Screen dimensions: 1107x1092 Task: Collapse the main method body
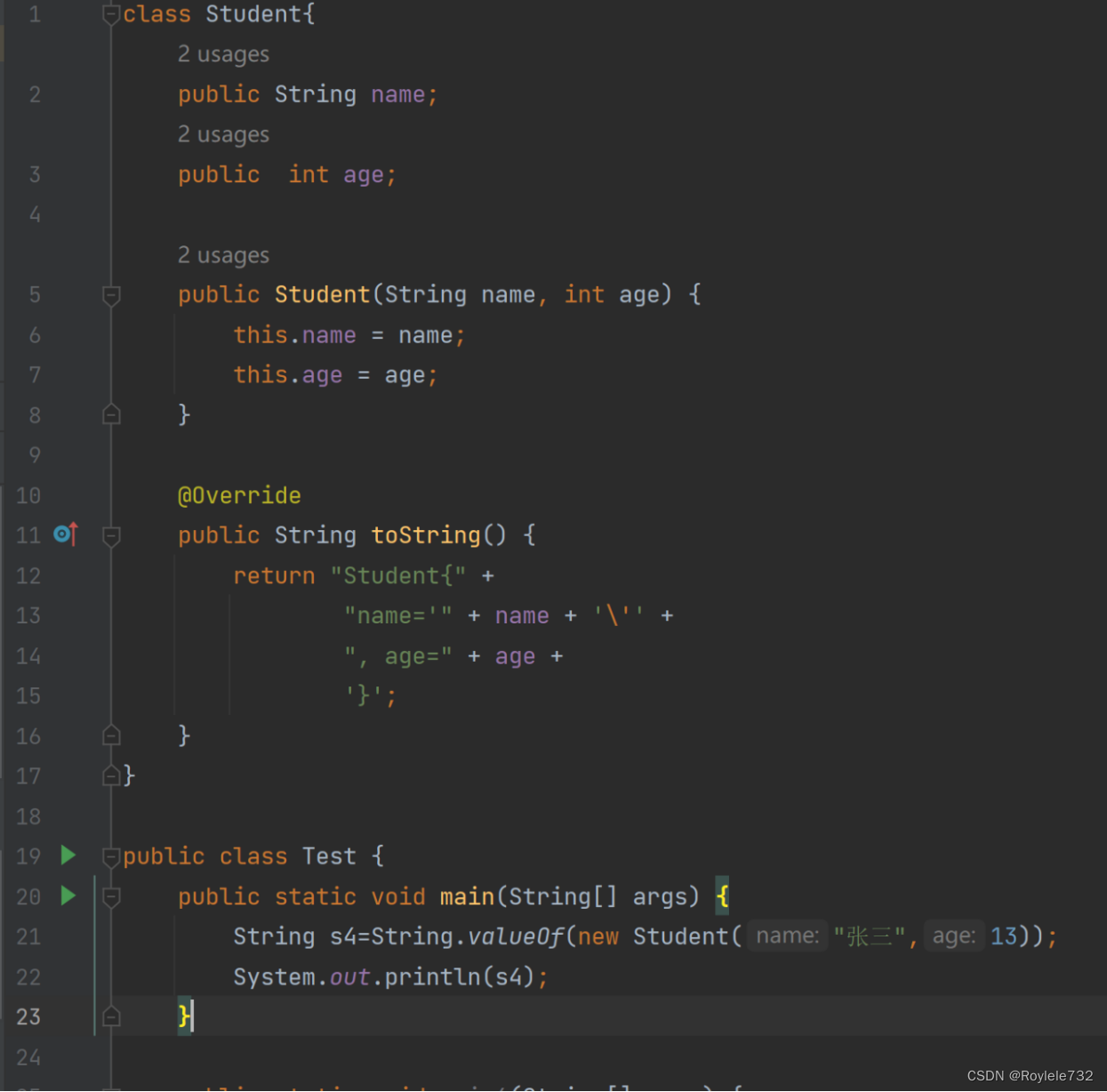pyautogui.click(x=111, y=896)
